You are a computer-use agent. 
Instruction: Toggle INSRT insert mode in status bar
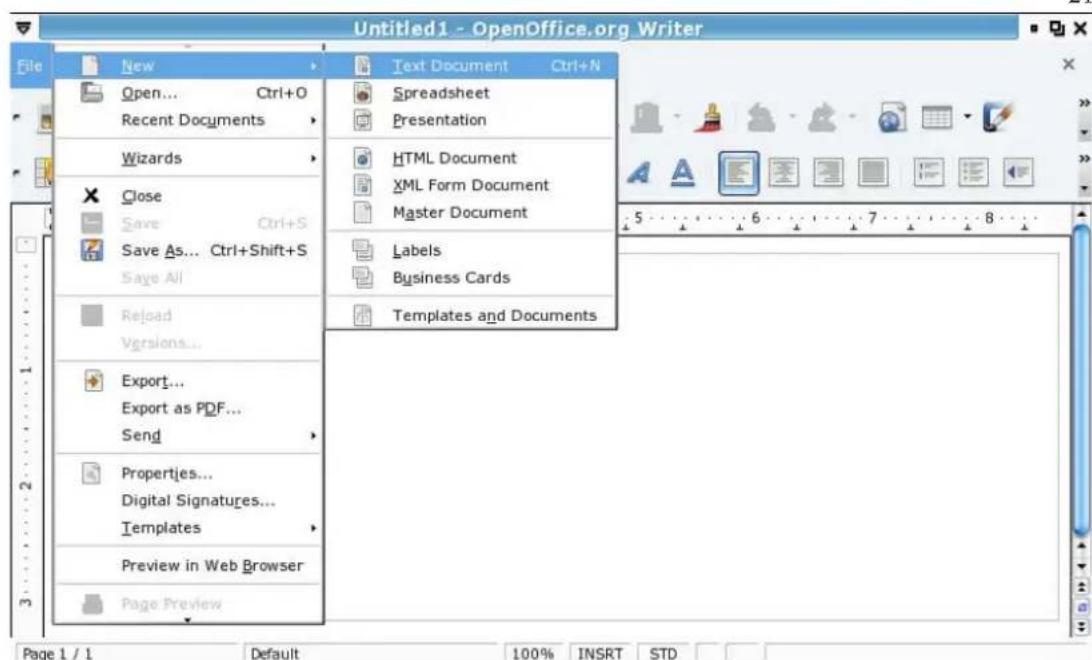tap(600, 652)
